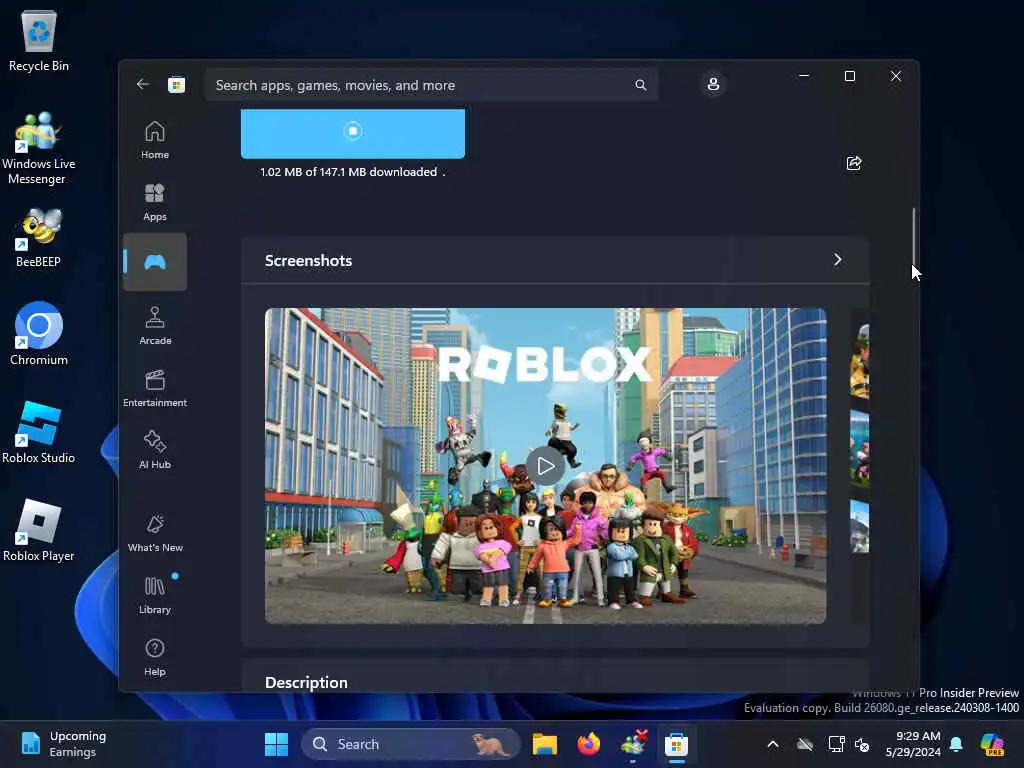Click the Store vertical scrollbar
Screen dimensions: 1024x768
coord(914,238)
